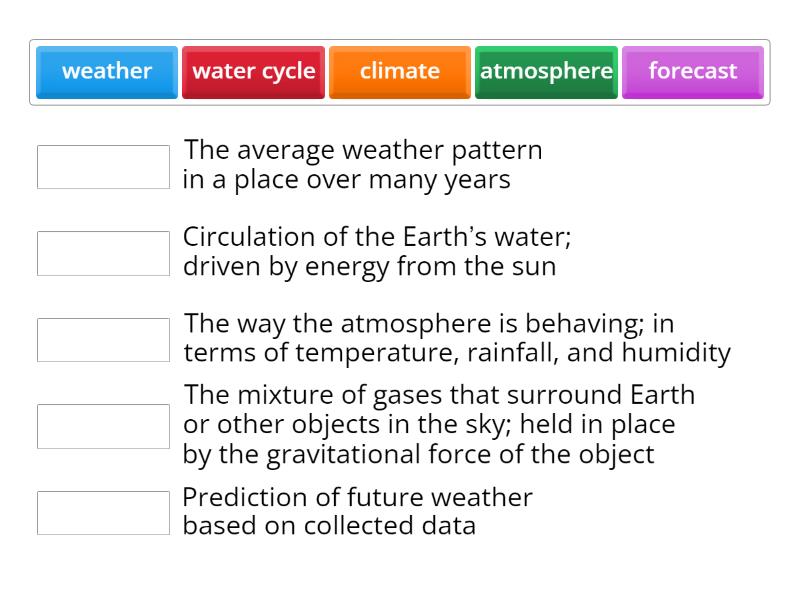
Task: Click the answer box beside the climate definition
Action: coord(101,166)
